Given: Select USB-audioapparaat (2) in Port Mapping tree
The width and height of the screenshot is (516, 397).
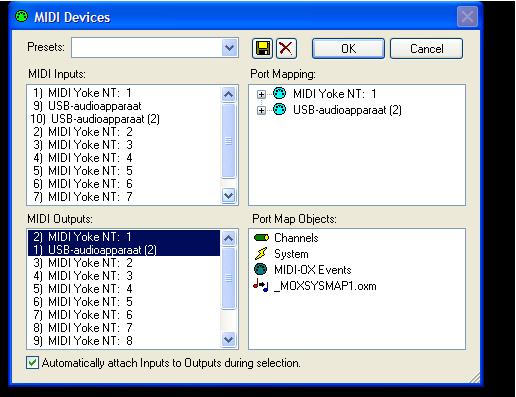Looking at the screenshot, I should pyautogui.click(x=347, y=110).
